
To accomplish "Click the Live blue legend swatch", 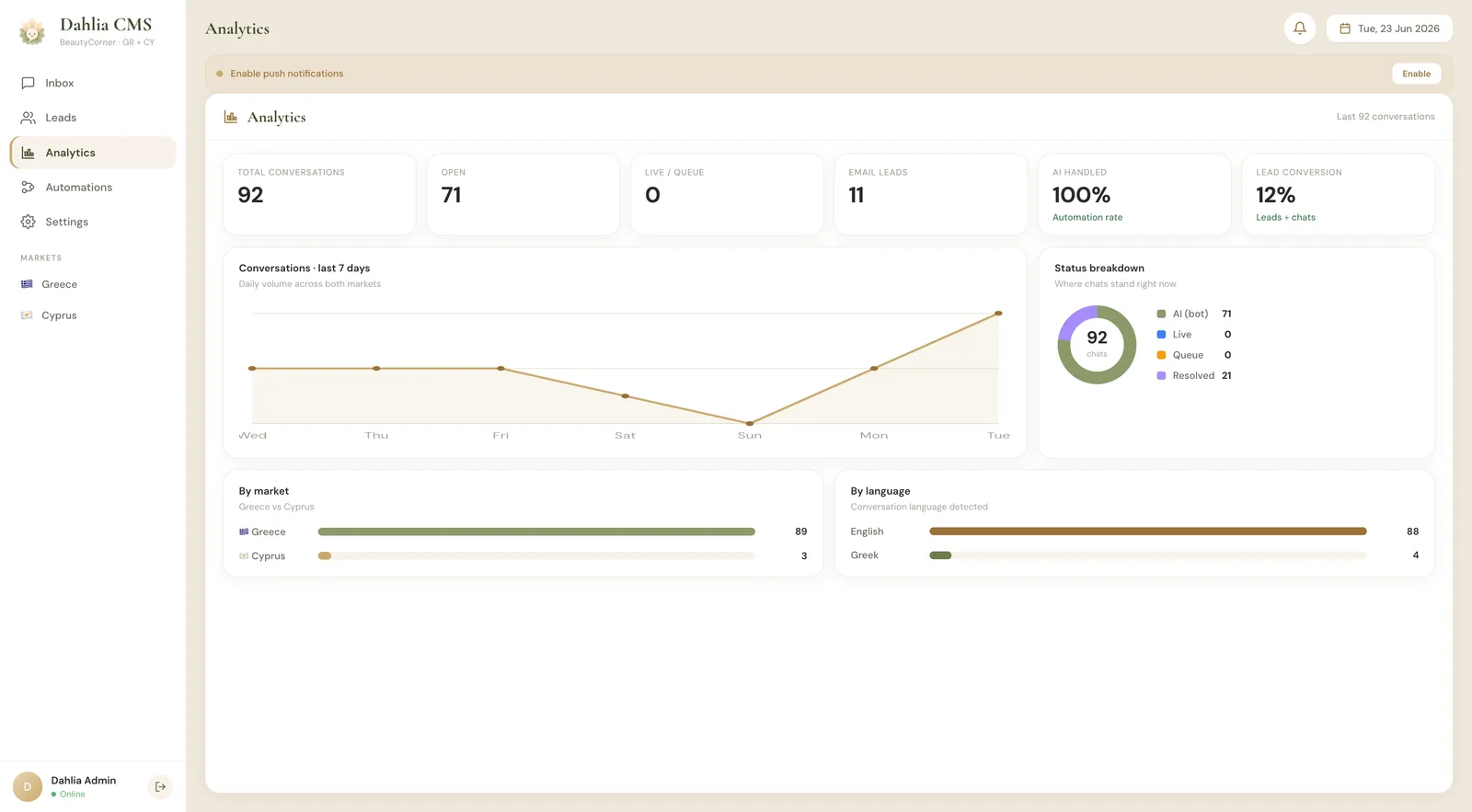I will tap(1161, 335).
